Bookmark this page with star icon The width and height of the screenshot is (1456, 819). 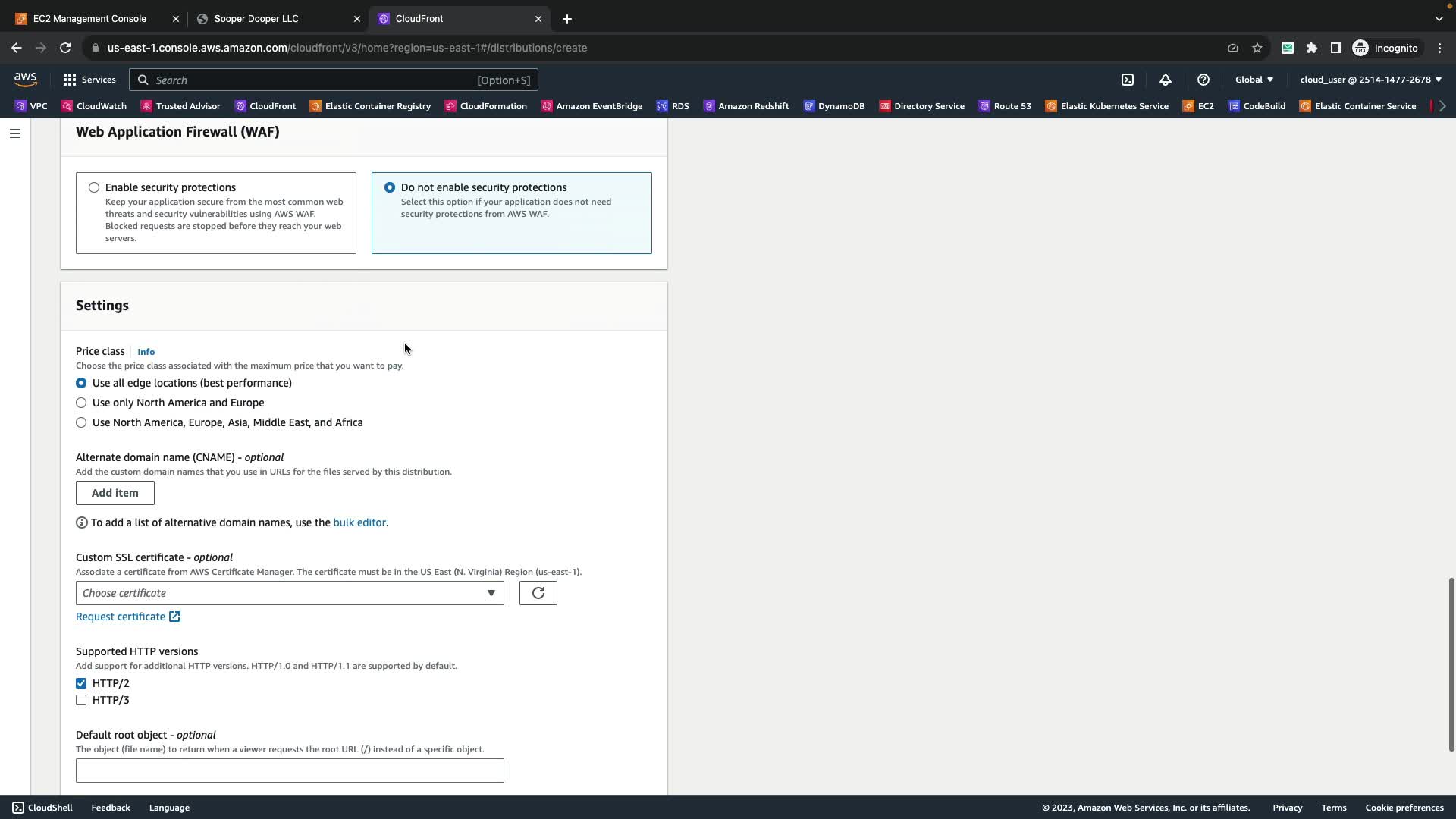point(1257,48)
